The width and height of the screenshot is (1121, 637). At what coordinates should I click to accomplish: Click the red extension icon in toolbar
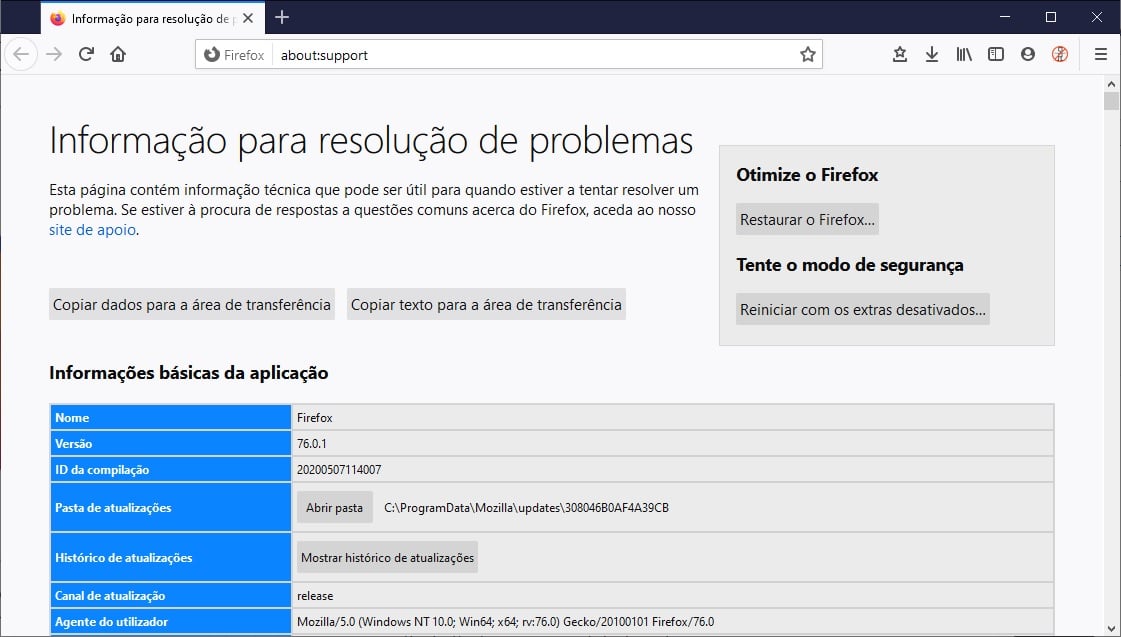click(x=1060, y=54)
